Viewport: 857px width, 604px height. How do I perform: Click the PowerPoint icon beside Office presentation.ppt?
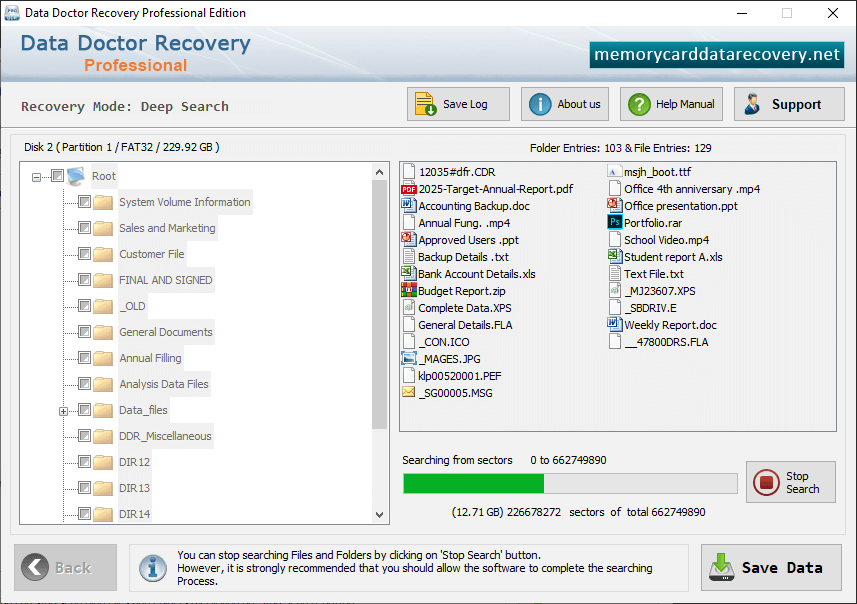(615, 205)
